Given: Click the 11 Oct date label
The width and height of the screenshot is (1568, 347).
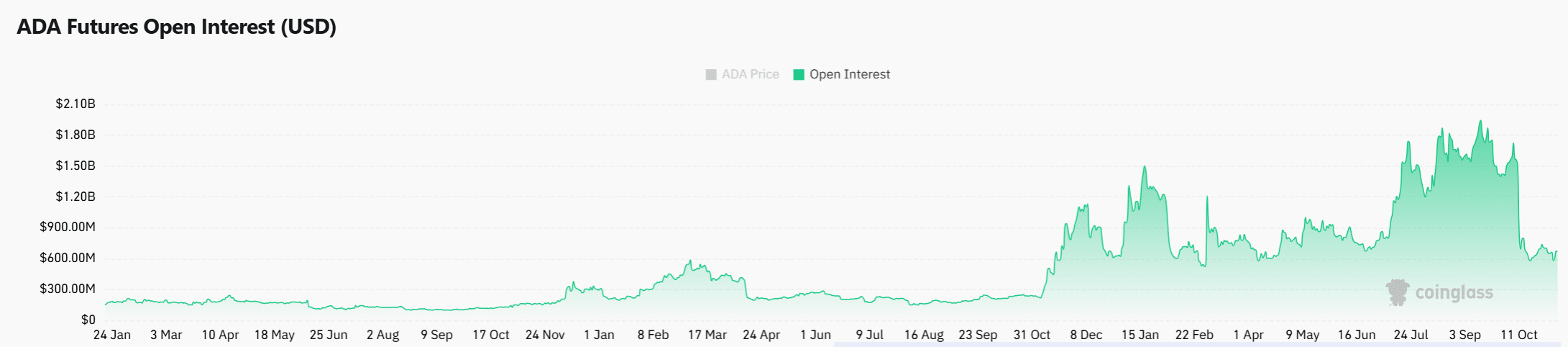Looking at the screenshot, I should tap(1518, 335).
